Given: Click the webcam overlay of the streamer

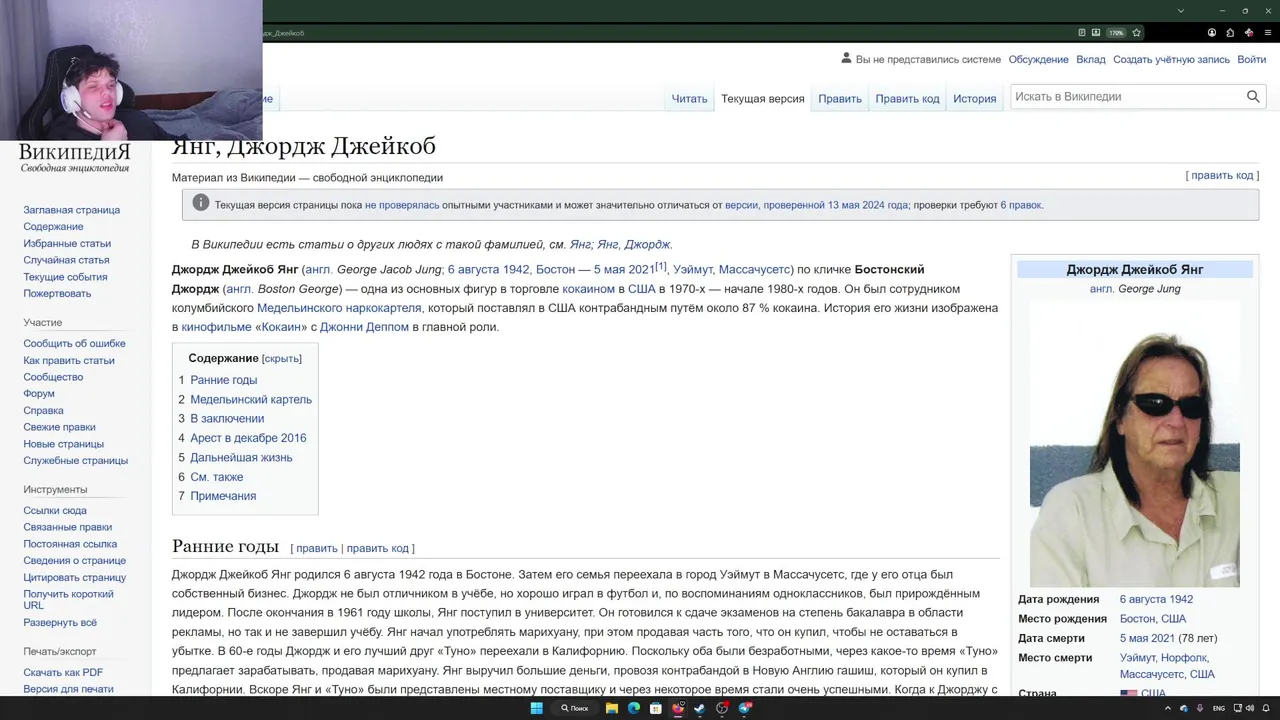Looking at the screenshot, I should click(x=131, y=69).
